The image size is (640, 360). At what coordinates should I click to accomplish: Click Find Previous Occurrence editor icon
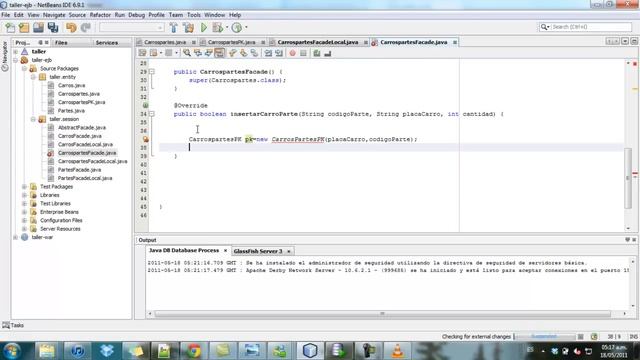198,53
